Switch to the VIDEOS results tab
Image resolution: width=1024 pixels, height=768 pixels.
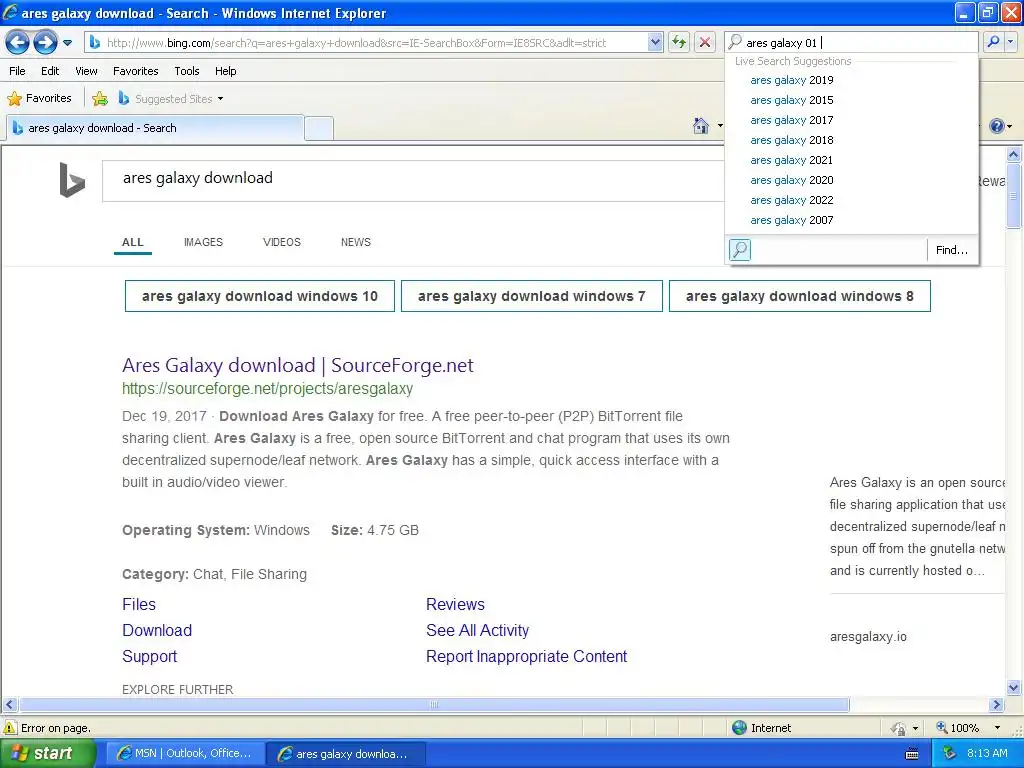pyautogui.click(x=281, y=242)
